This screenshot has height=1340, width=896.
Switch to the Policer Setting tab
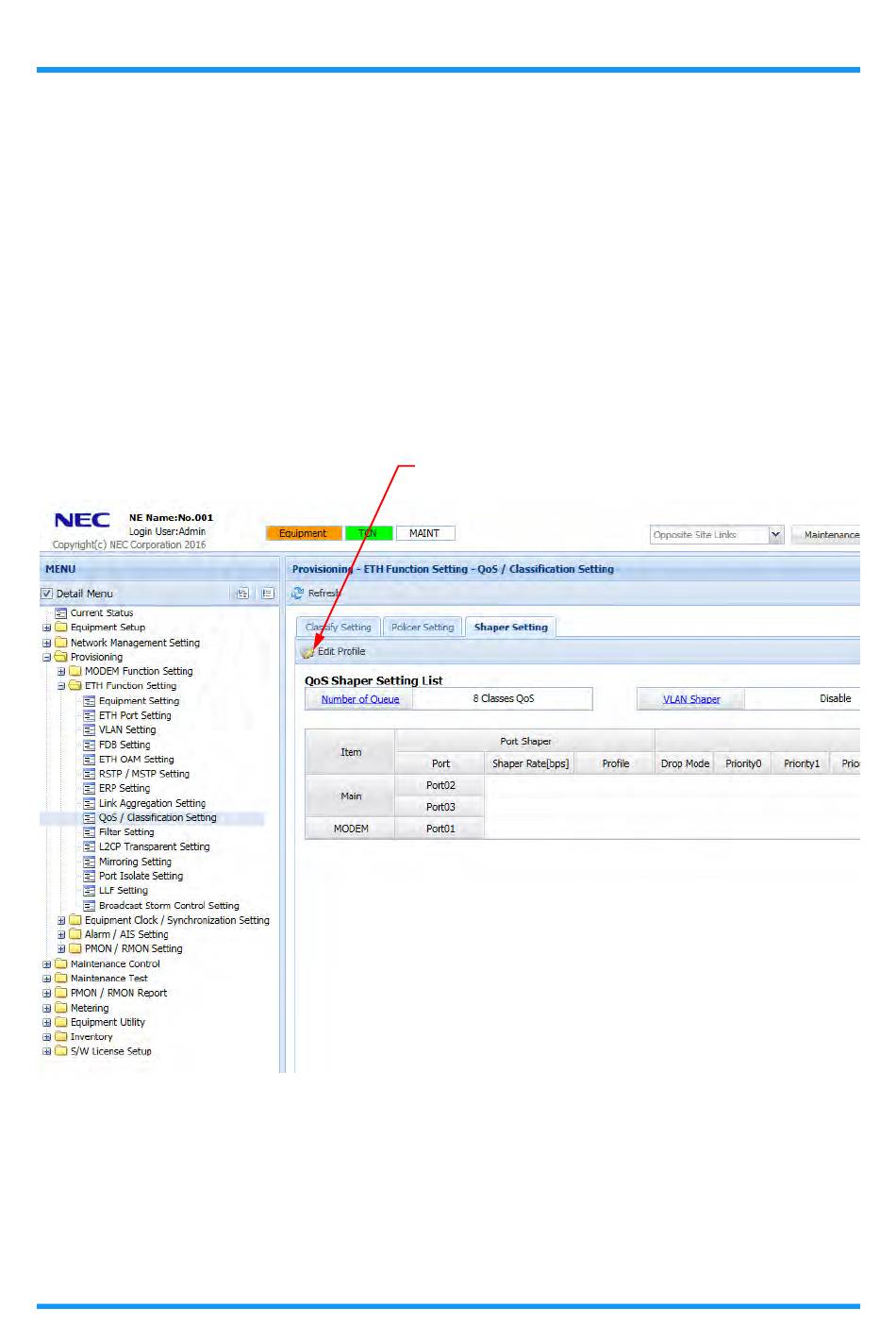click(x=423, y=627)
